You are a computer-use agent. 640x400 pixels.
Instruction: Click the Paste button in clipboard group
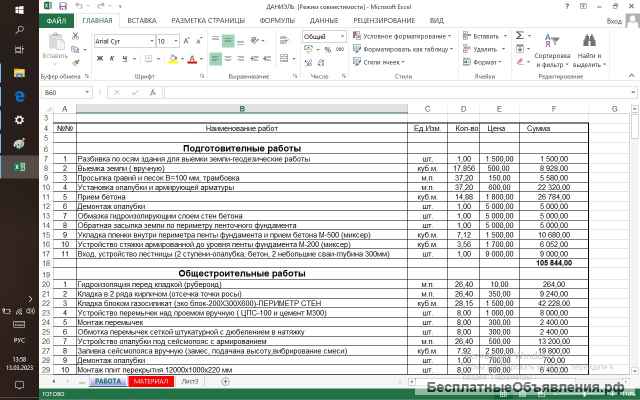click(x=55, y=47)
